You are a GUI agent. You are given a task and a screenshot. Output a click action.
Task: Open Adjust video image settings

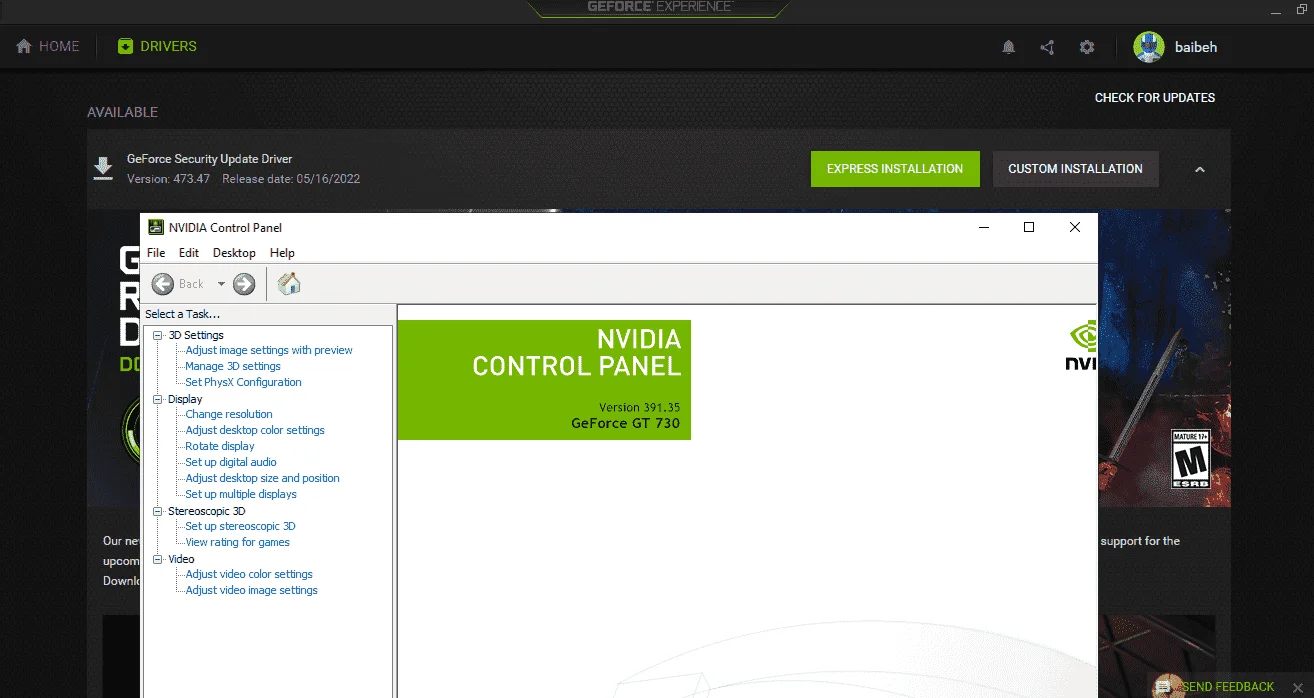251,590
